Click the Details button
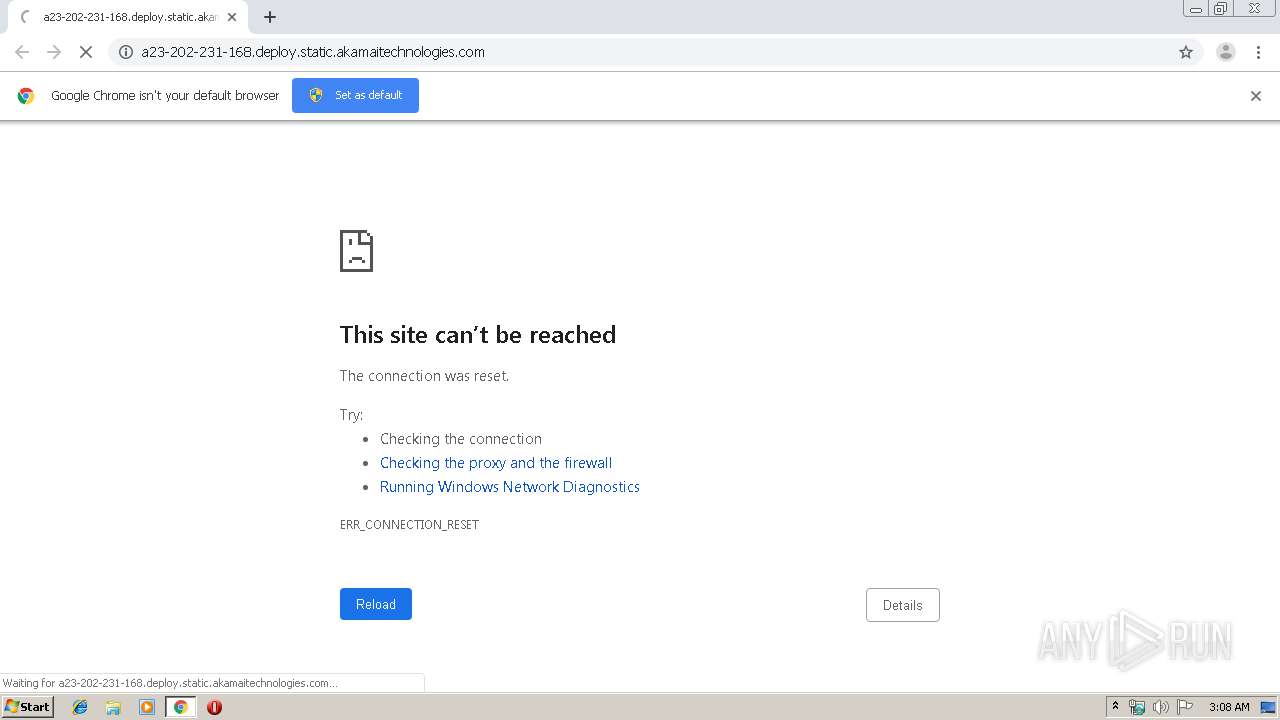Viewport: 1280px width, 720px height. point(903,605)
